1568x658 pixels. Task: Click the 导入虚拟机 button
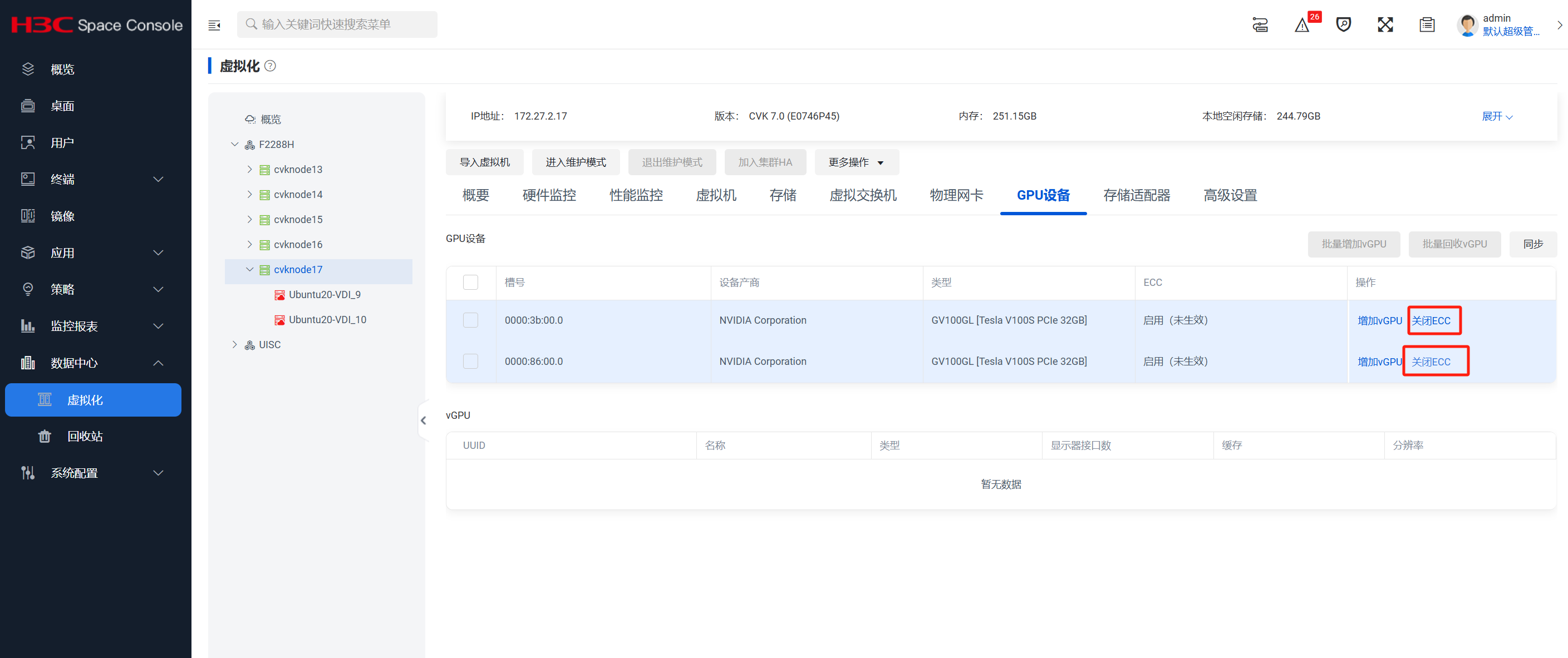[x=484, y=162]
